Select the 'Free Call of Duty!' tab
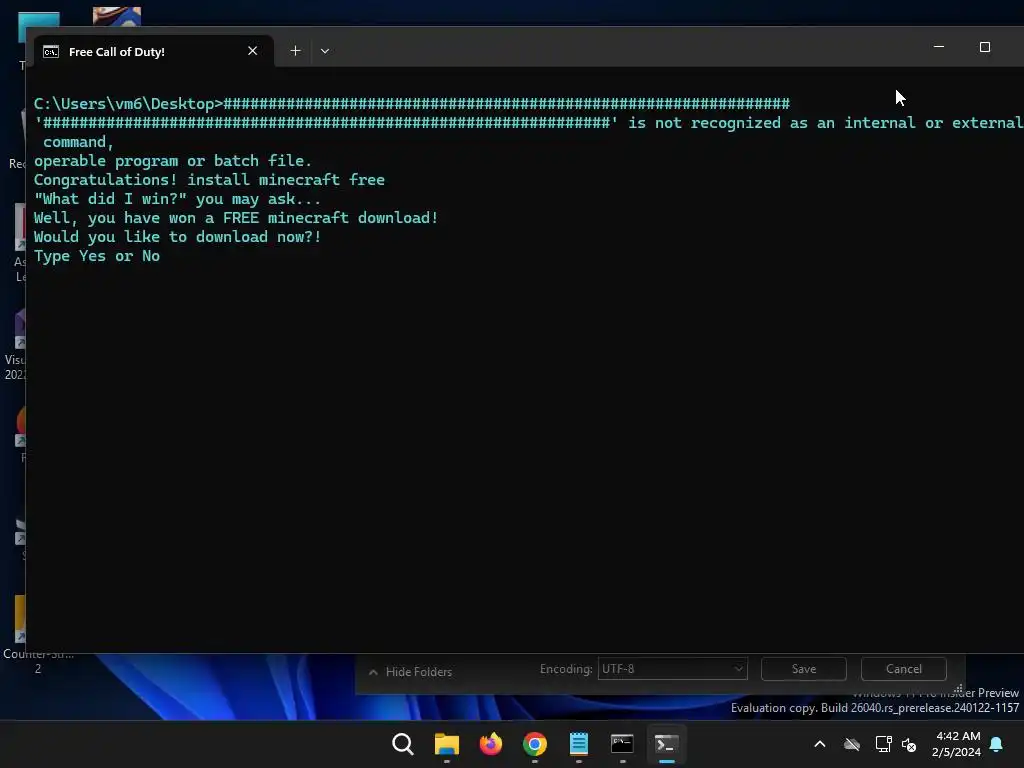The width and height of the screenshot is (1024, 768). [x=154, y=52]
